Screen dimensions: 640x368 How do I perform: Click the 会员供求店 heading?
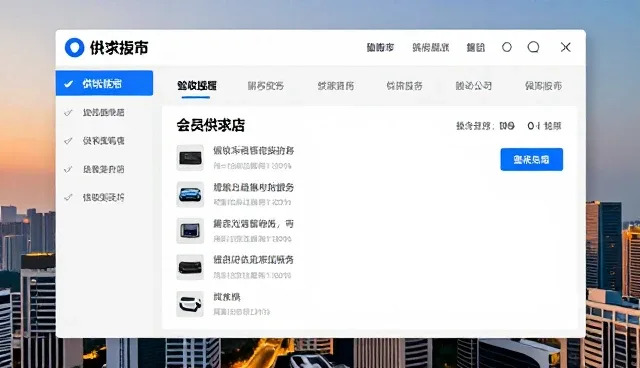tap(211, 125)
